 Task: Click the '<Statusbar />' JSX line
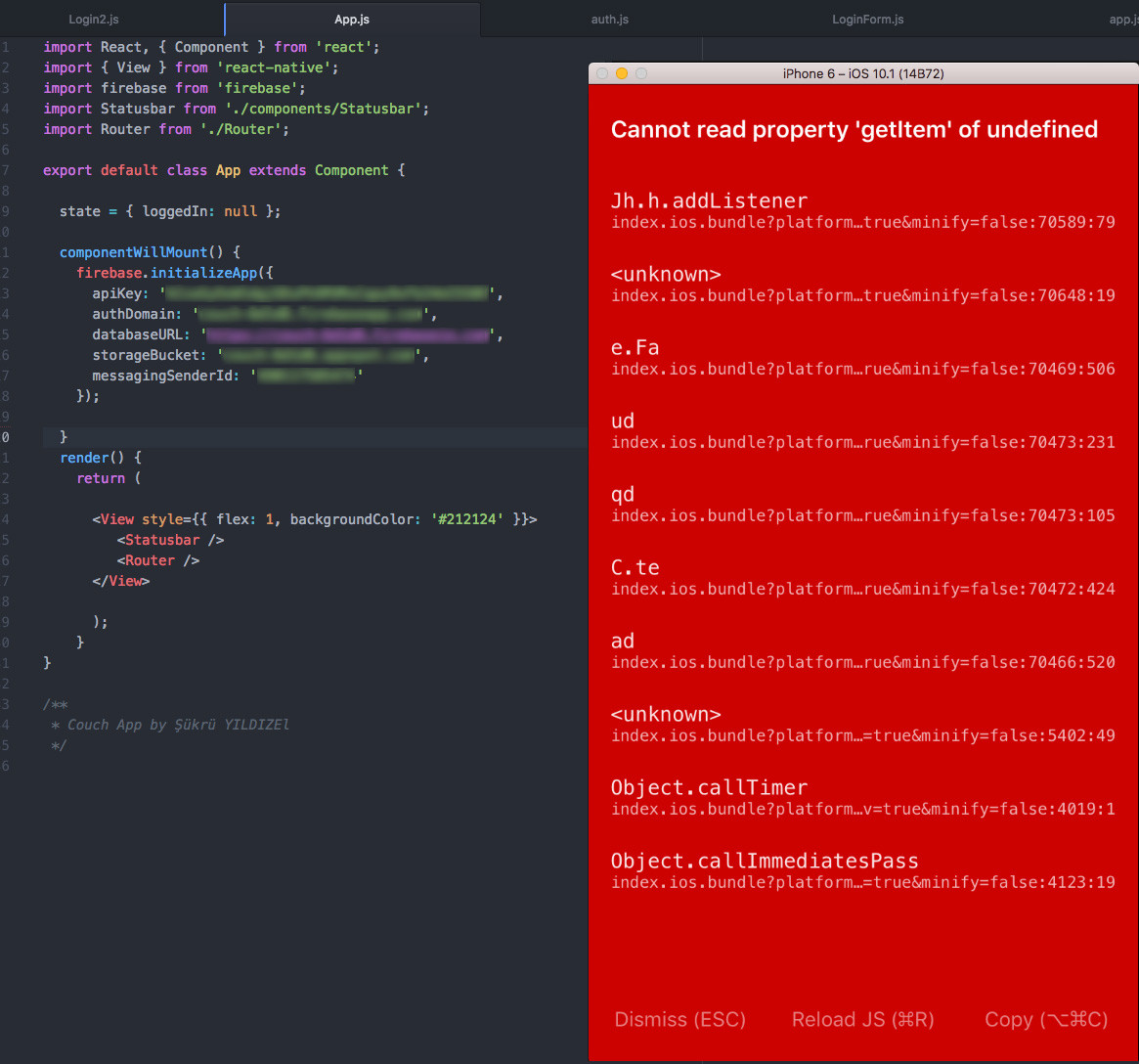[x=170, y=540]
